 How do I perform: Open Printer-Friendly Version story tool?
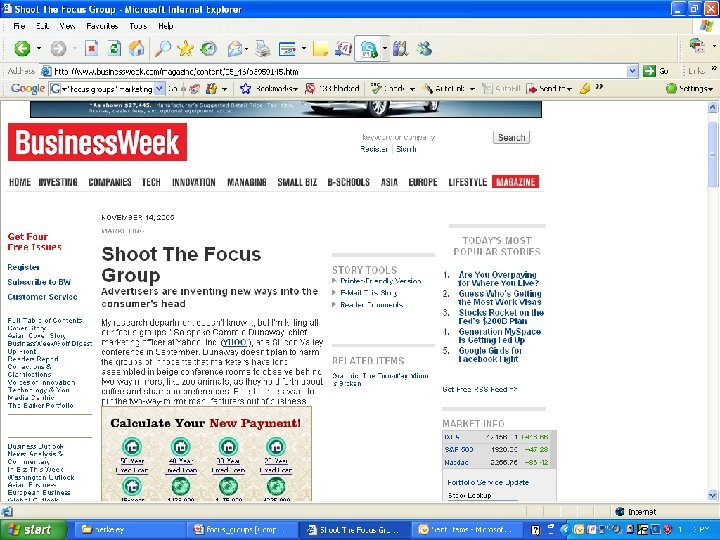coord(380,281)
